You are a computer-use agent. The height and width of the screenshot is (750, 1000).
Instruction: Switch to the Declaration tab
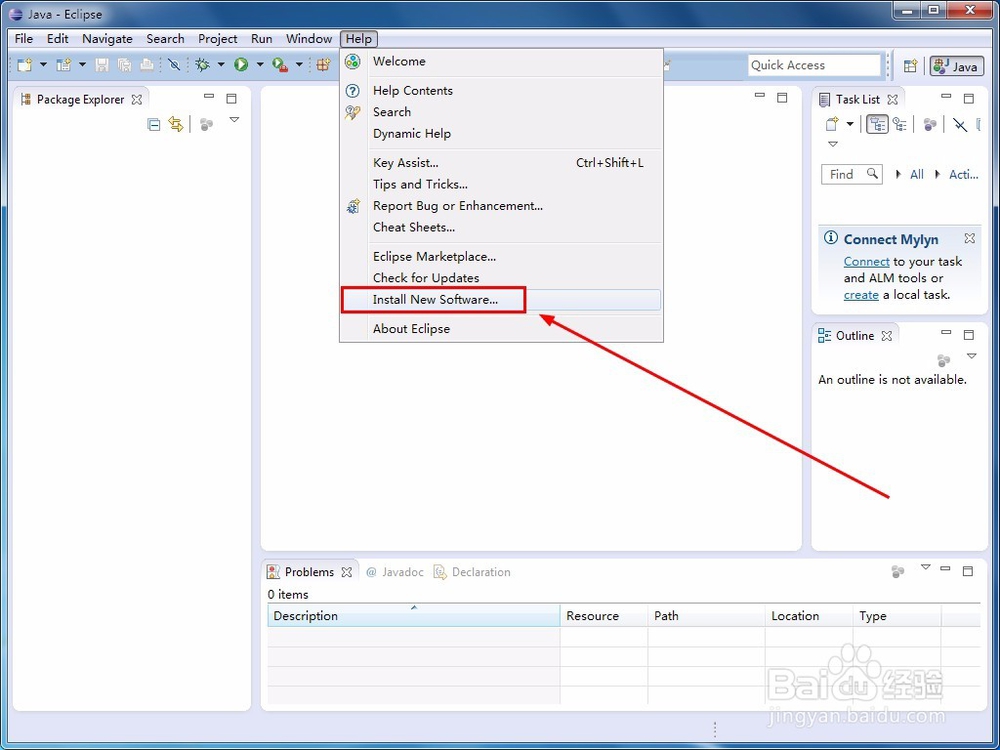coord(472,572)
